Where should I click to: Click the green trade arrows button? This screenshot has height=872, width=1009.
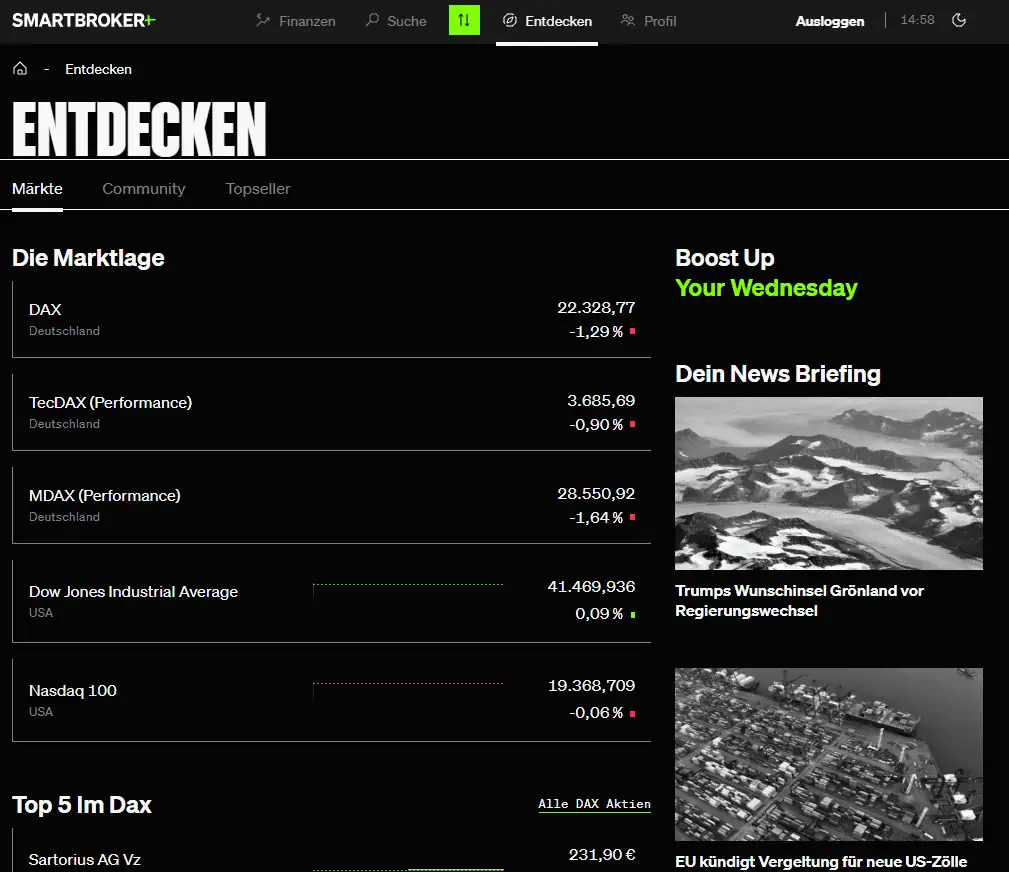pos(464,20)
